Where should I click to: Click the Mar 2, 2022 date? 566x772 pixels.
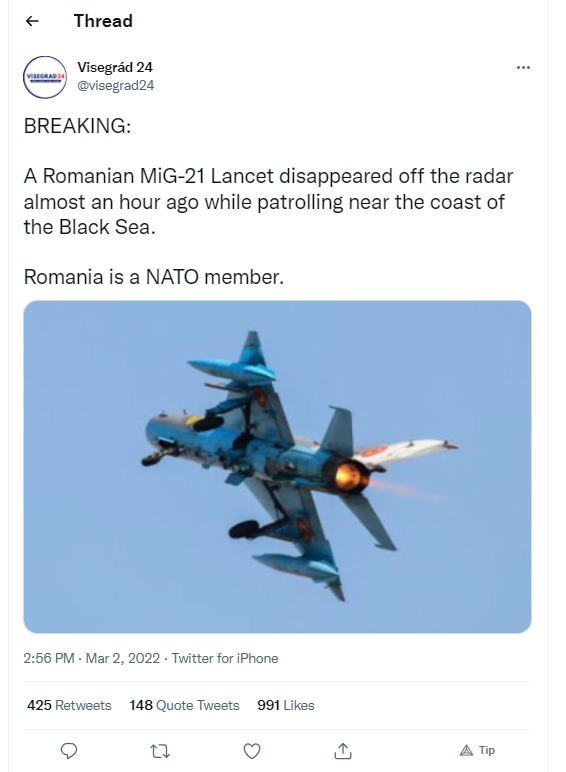click(123, 658)
